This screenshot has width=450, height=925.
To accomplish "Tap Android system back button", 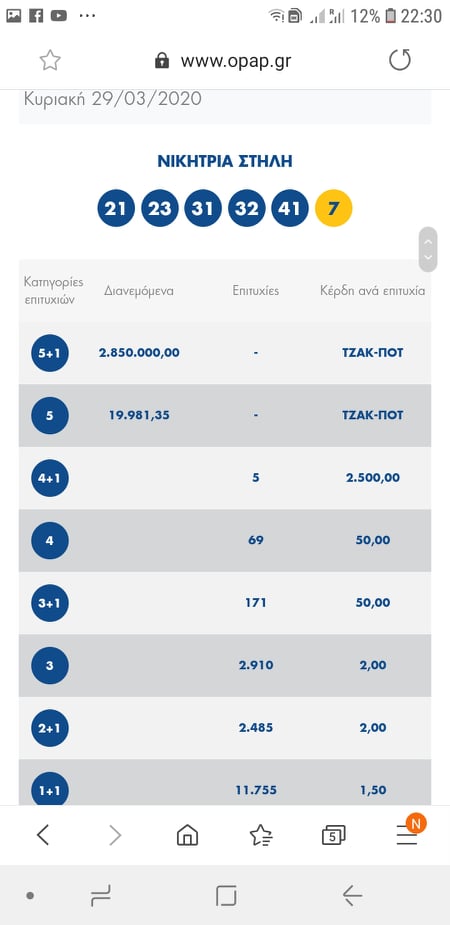I will [x=352, y=896].
